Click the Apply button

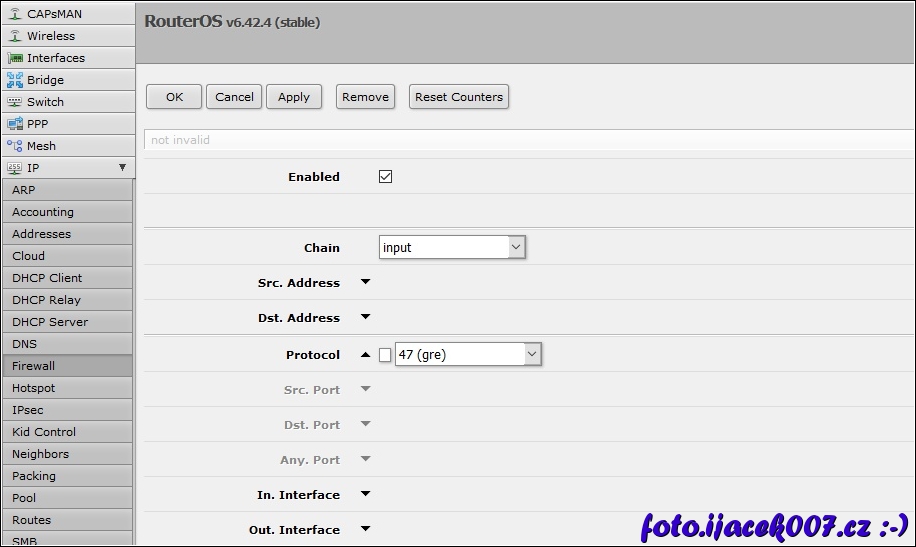pos(294,97)
